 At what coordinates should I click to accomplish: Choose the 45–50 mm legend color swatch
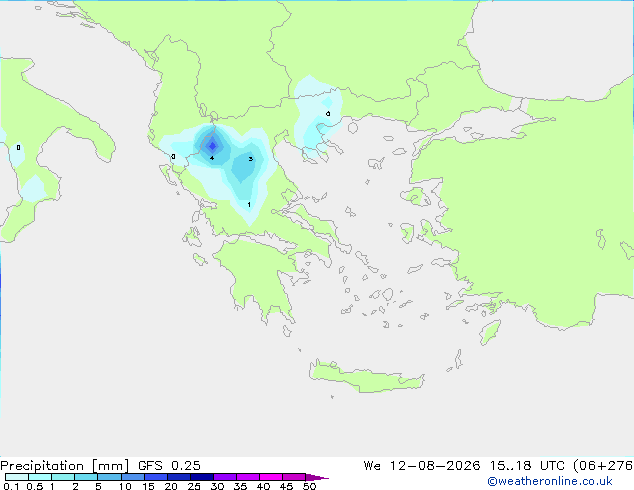pos(294,477)
